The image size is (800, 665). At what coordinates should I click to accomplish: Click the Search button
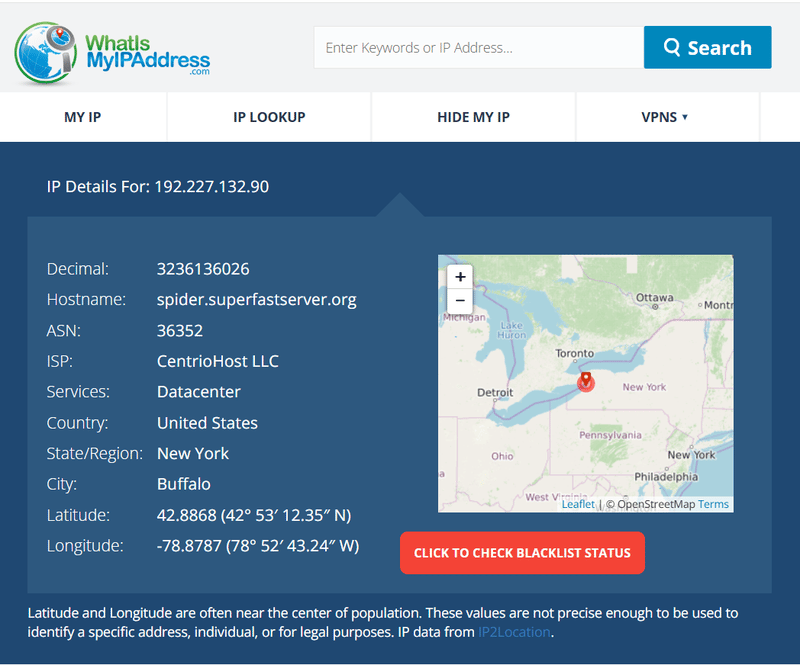pos(707,47)
